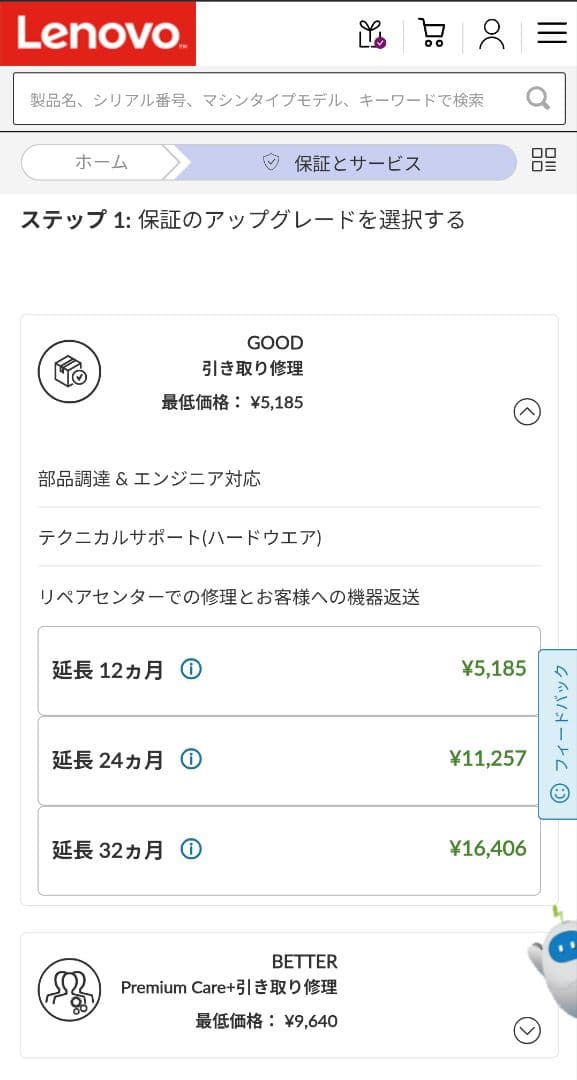Open the hamburger navigation menu
The width and height of the screenshot is (577, 1080).
coord(551,31)
